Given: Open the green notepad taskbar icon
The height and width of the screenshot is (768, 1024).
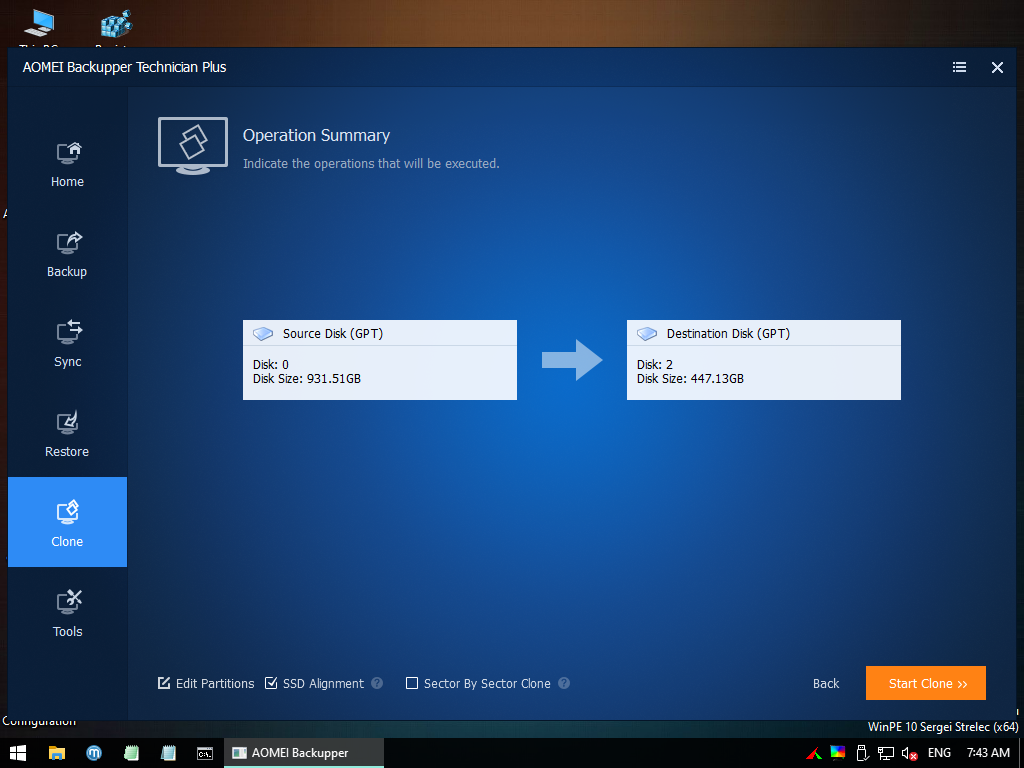Looking at the screenshot, I should click(x=131, y=753).
